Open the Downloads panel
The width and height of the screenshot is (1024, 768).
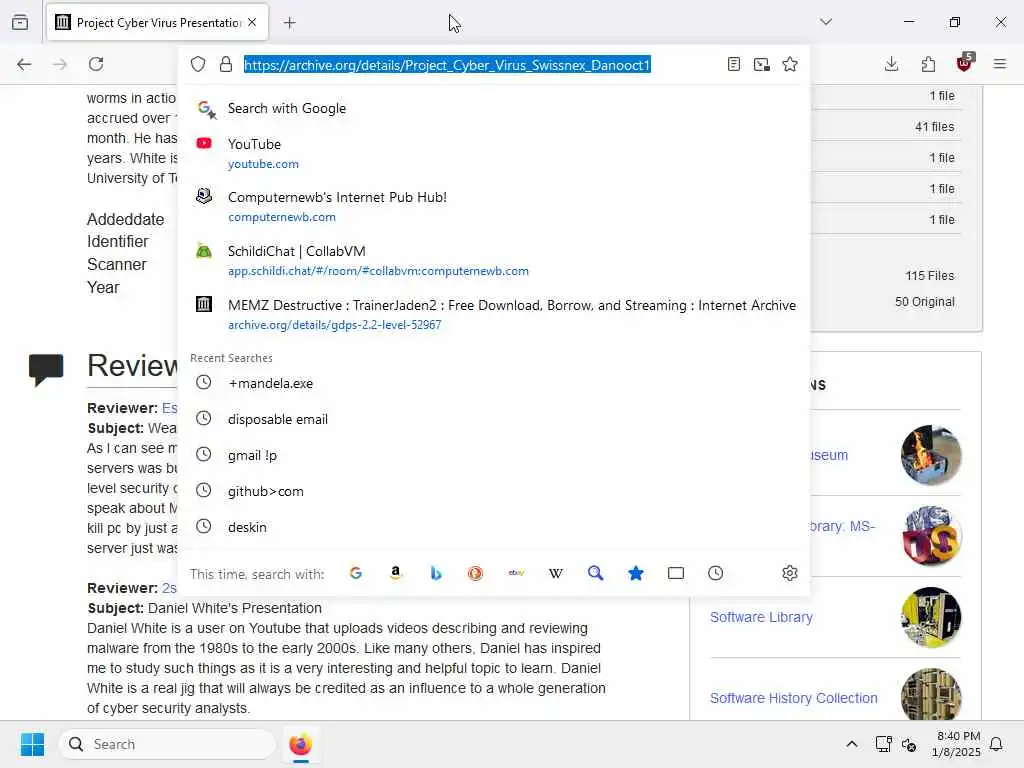point(891,64)
